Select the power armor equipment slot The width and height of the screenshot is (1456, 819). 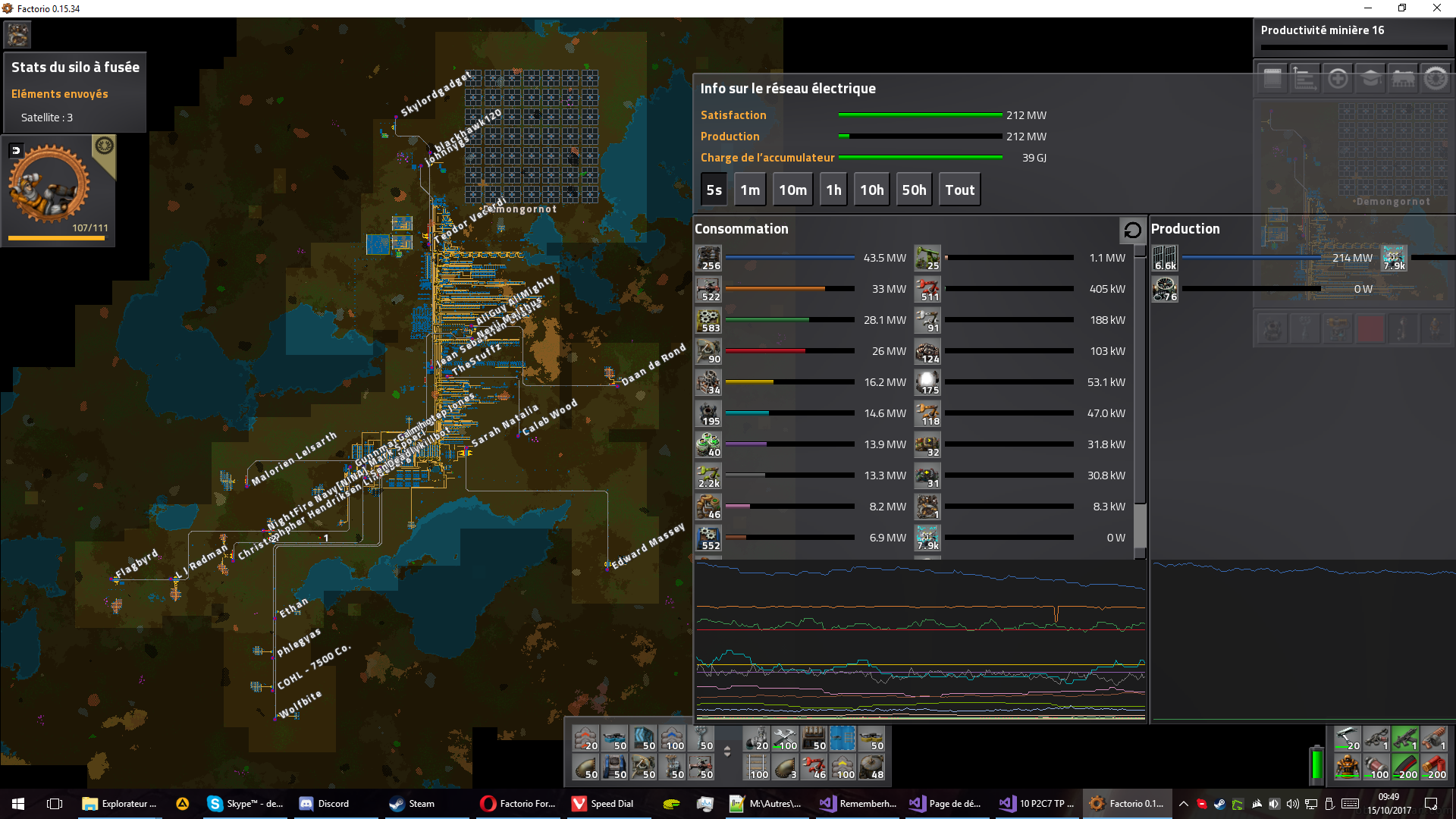tap(1347, 767)
